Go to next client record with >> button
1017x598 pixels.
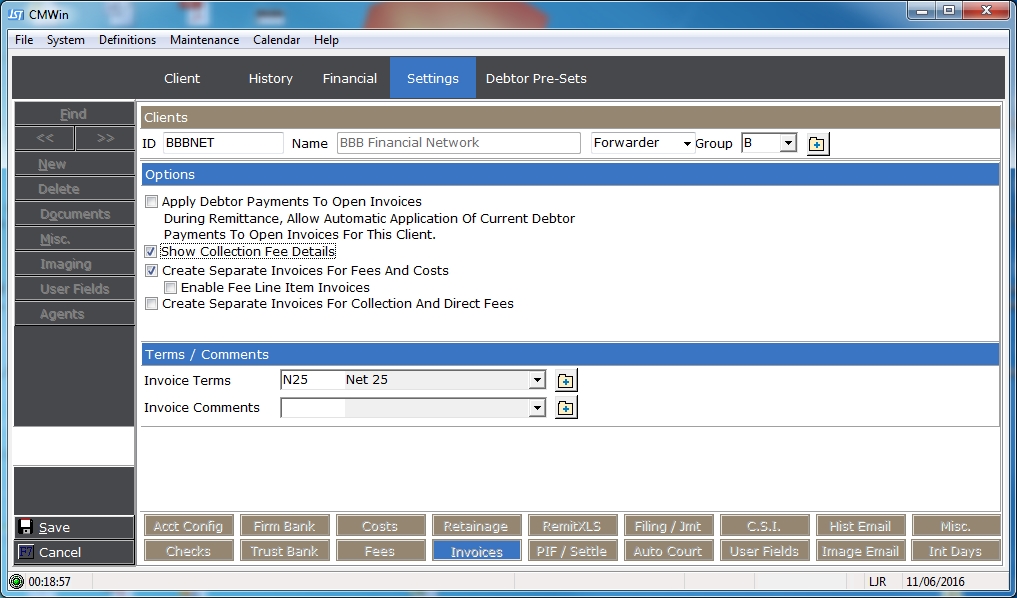(x=105, y=139)
